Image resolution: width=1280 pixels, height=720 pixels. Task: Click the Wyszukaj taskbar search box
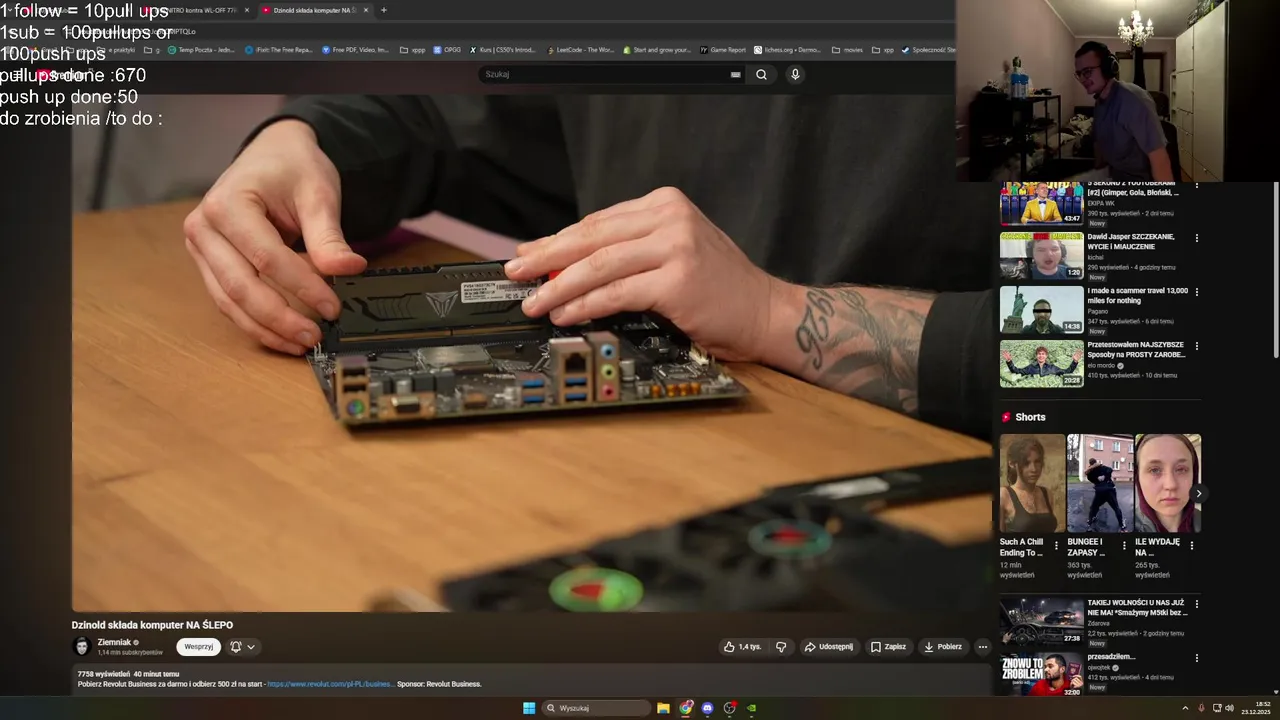[597, 708]
